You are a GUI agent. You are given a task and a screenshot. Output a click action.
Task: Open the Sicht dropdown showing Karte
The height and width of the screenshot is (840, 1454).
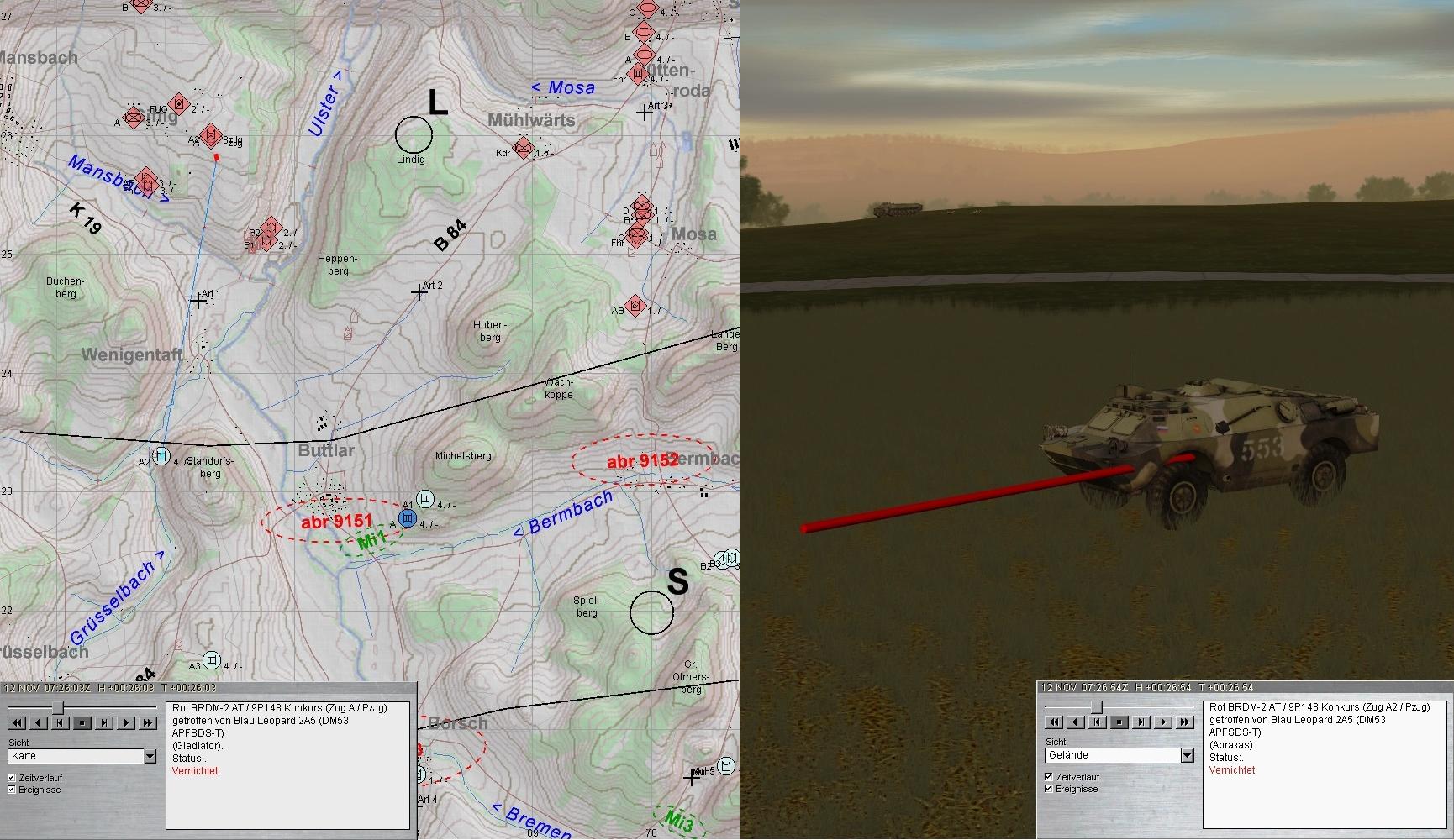pyautogui.click(x=150, y=757)
